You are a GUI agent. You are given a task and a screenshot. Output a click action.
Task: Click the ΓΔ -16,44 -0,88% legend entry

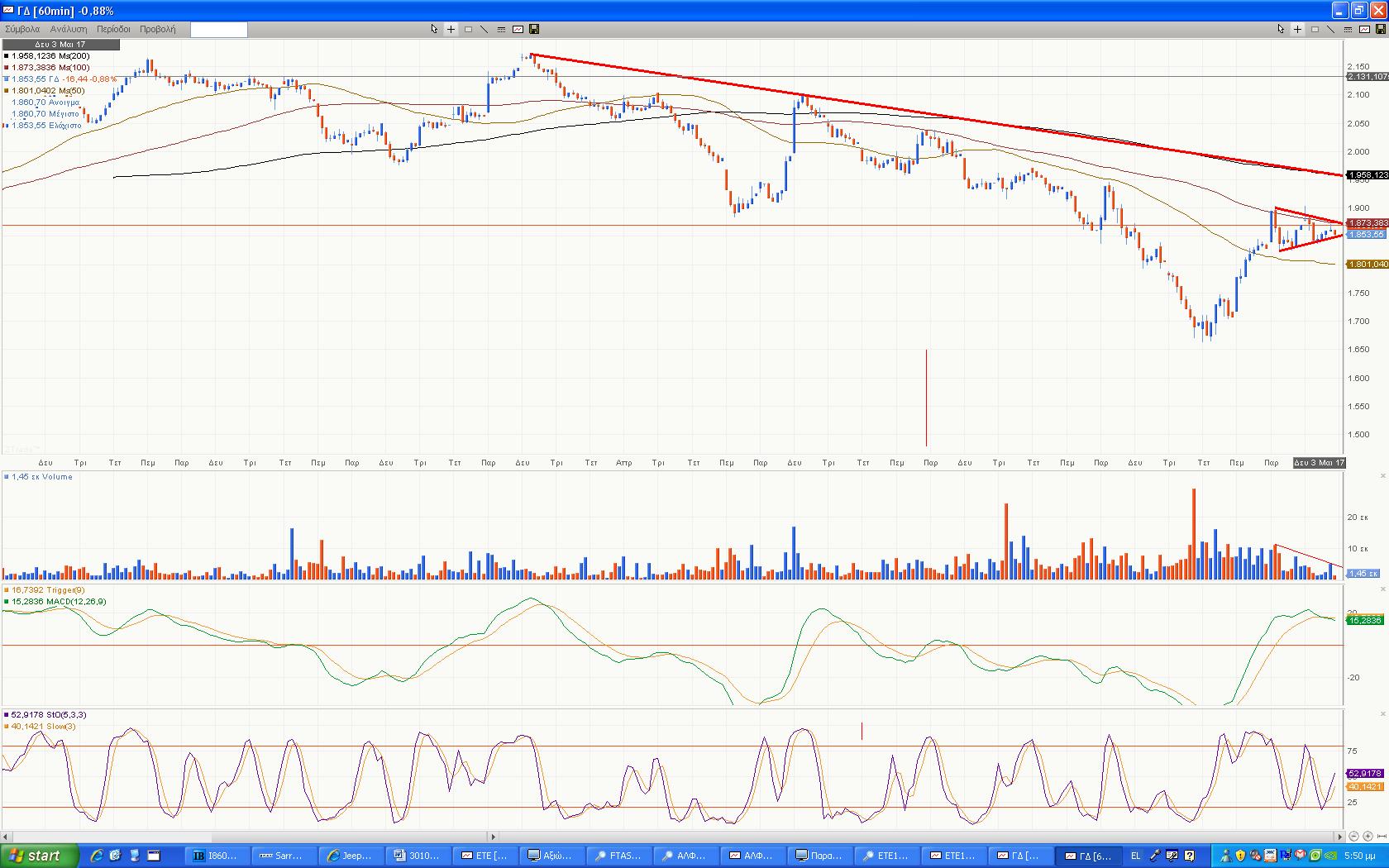[x=60, y=79]
